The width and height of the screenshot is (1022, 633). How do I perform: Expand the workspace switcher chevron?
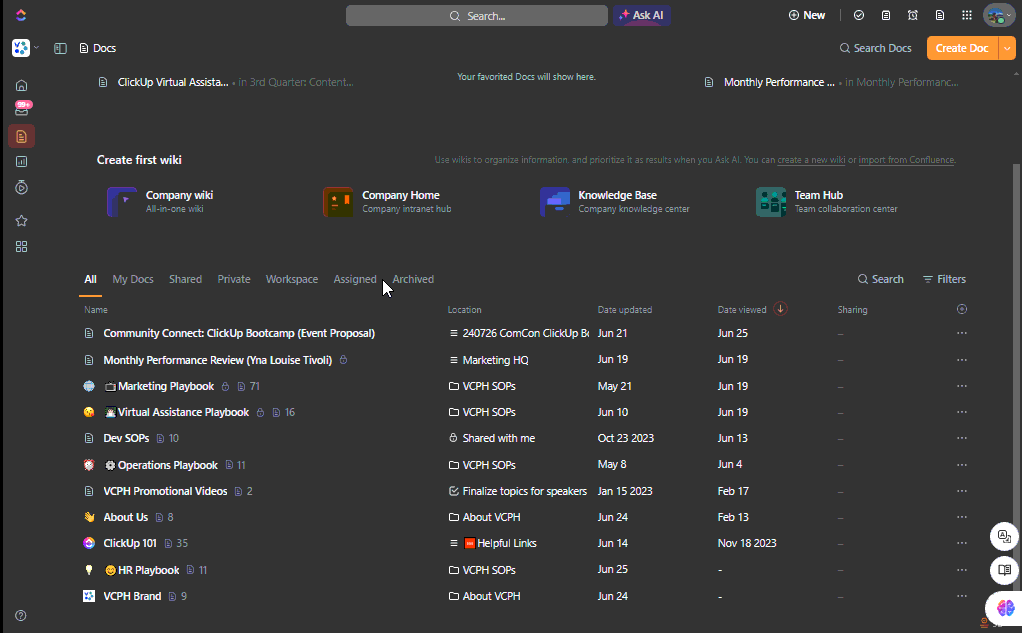36,48
